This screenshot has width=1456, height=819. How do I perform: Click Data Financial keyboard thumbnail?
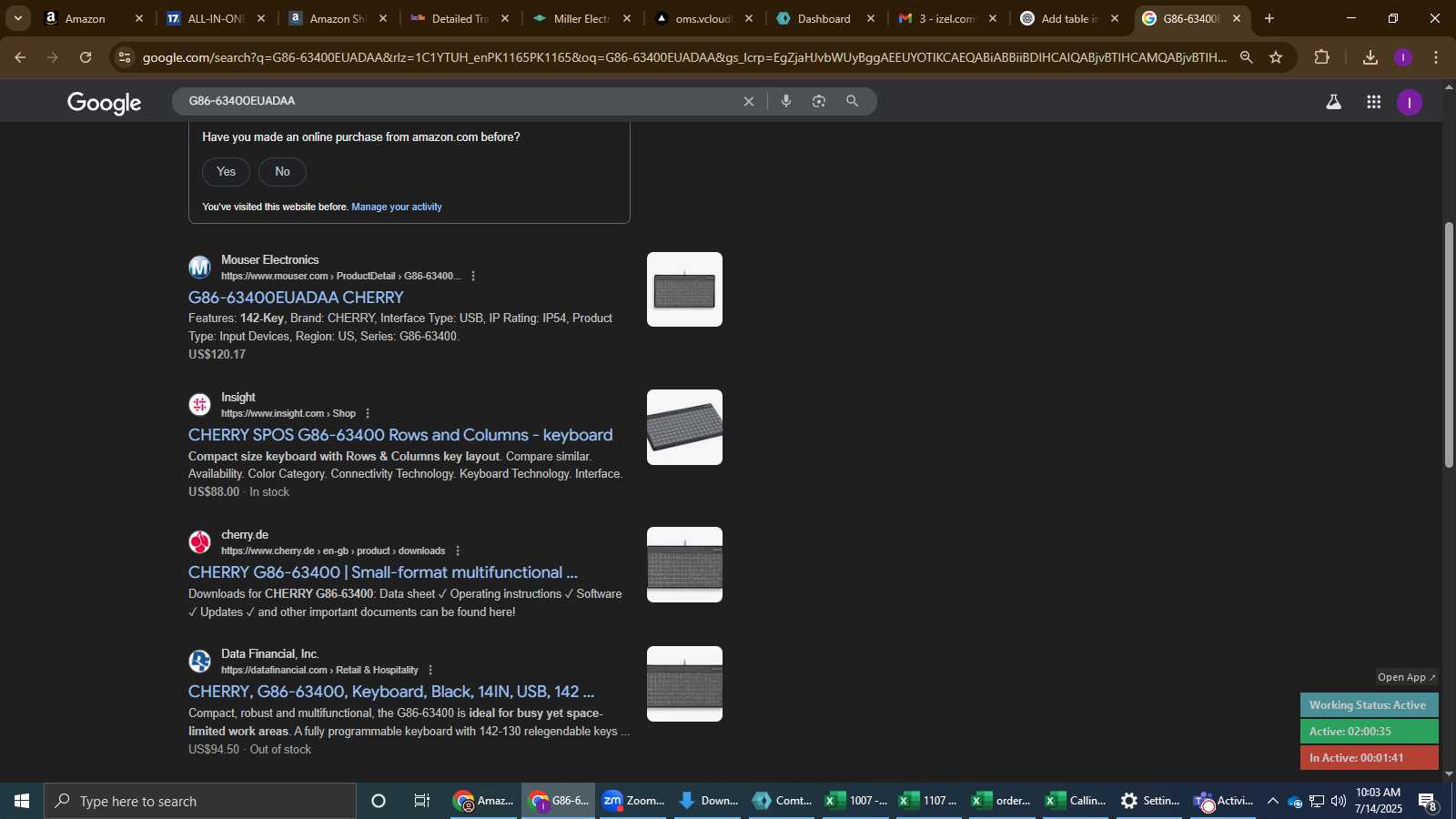684,683
